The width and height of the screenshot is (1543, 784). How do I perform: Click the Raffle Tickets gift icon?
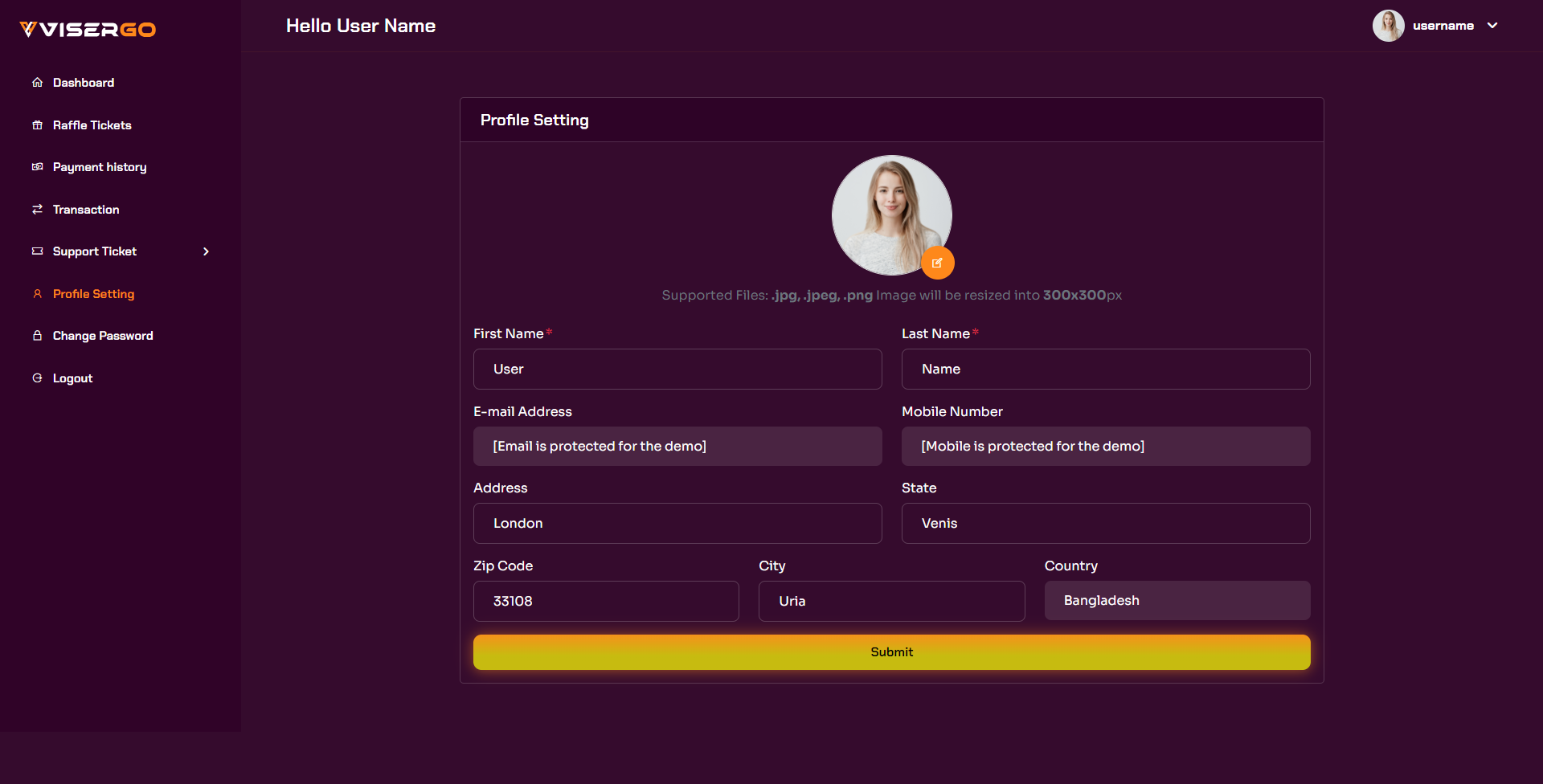tap(37, 125)
